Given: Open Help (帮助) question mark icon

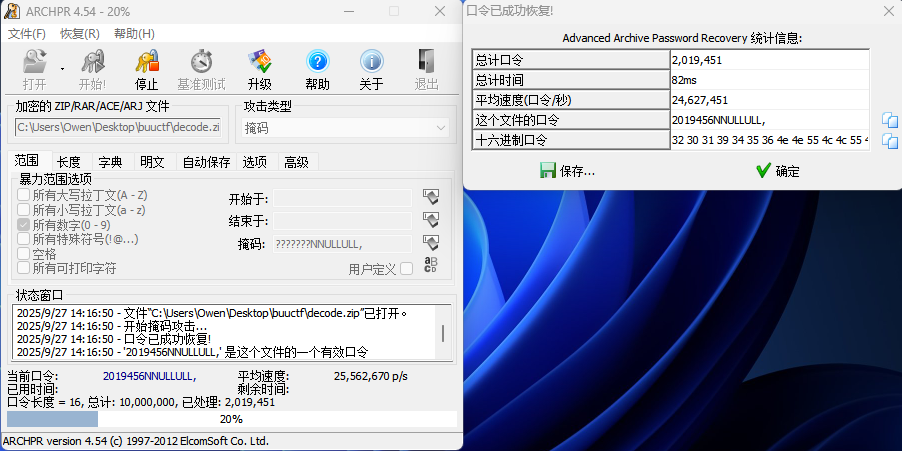Looking at the screenshot, I should pos(318,61).
